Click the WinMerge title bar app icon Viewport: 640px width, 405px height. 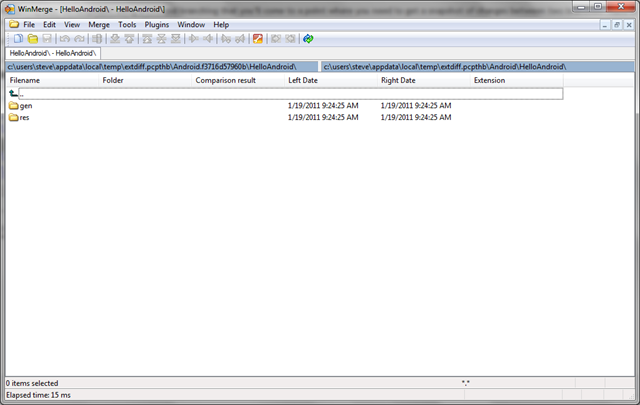10,9
